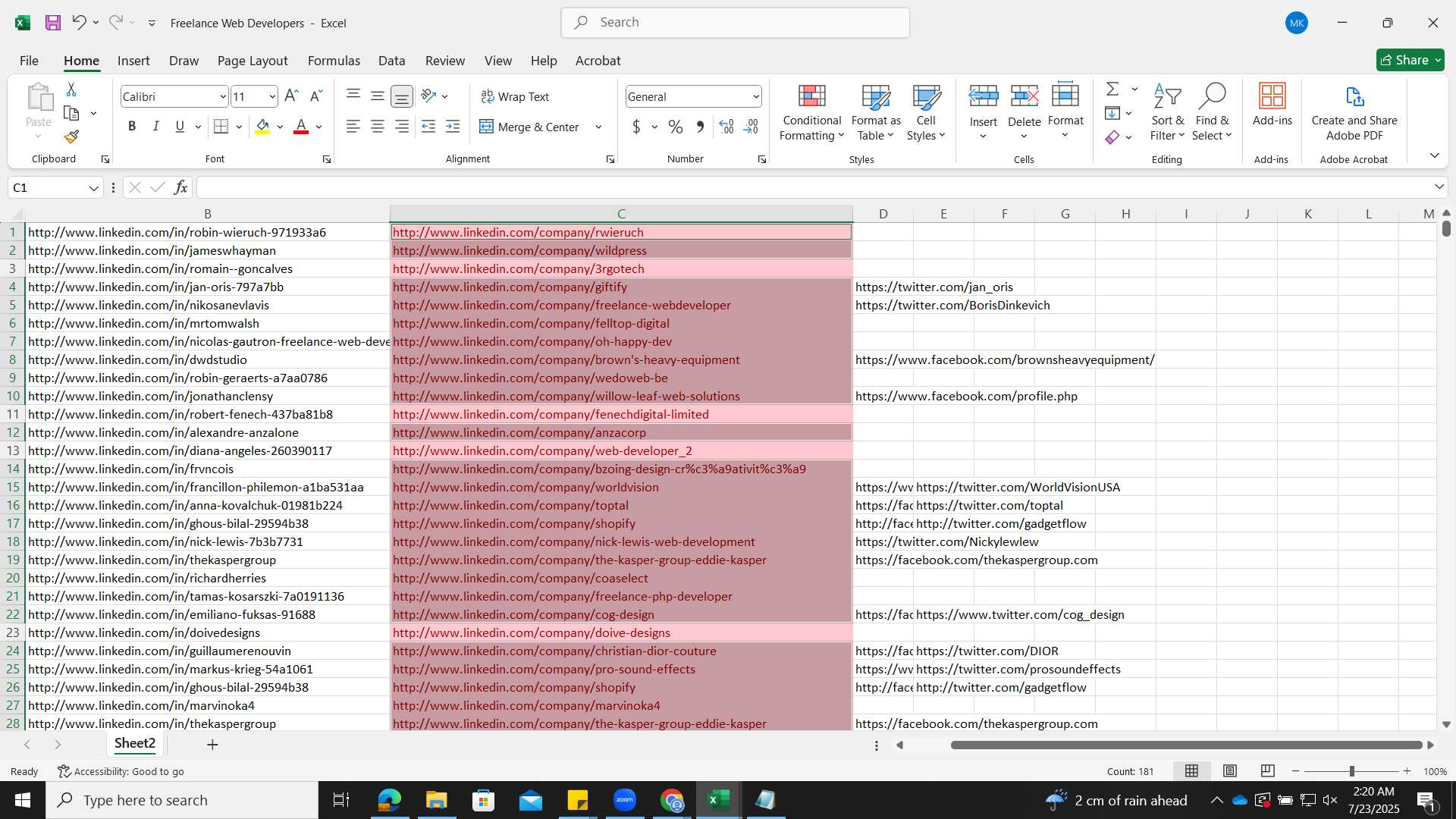Decrease the cell indent
This screenshot has width=1456, height=819.
coord(428,127)
